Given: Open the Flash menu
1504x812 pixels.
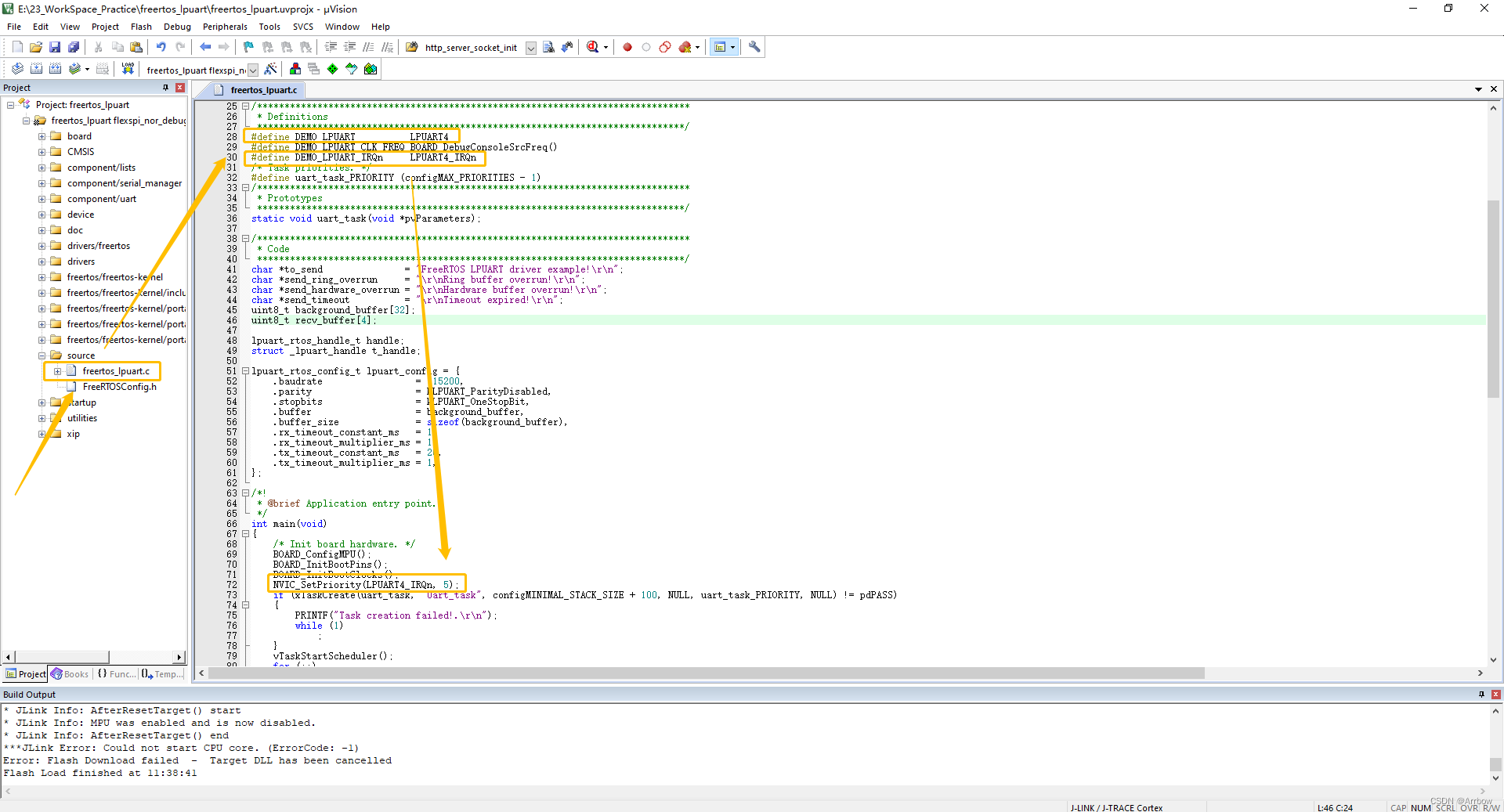Looking at the screenshot, I should (141, 27).
